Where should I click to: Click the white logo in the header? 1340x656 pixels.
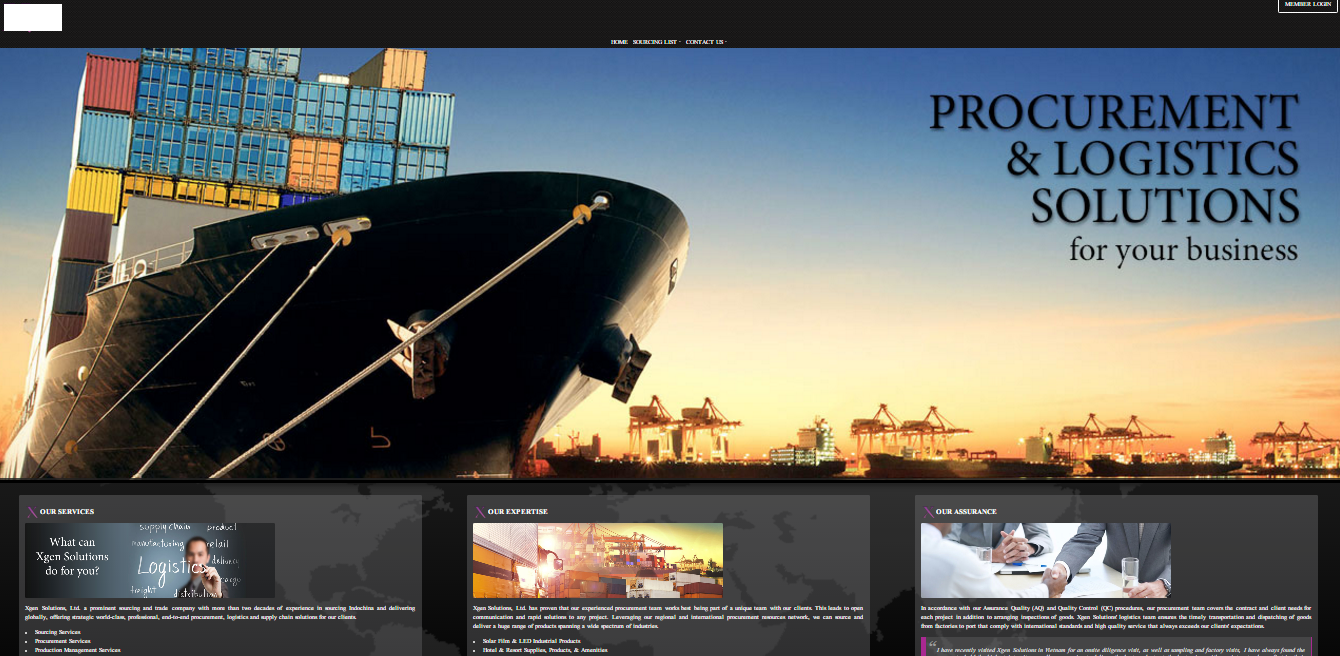tap(33, 17)
